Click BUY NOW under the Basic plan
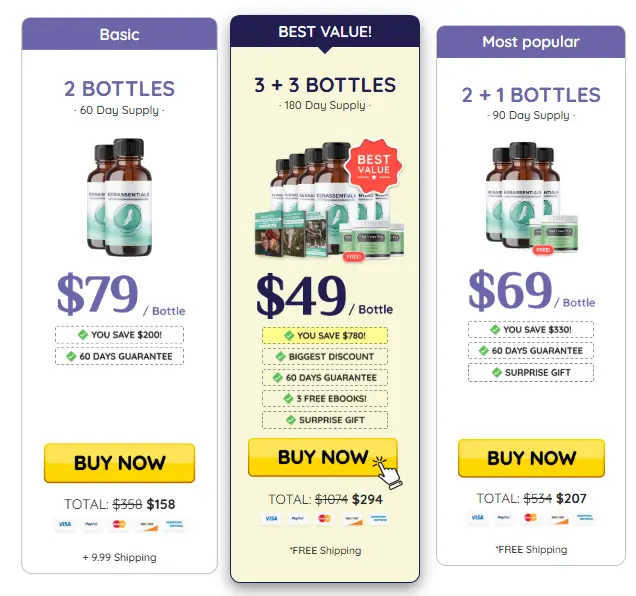The width and height of the screenshot is (636, 596). pos(119,463)
